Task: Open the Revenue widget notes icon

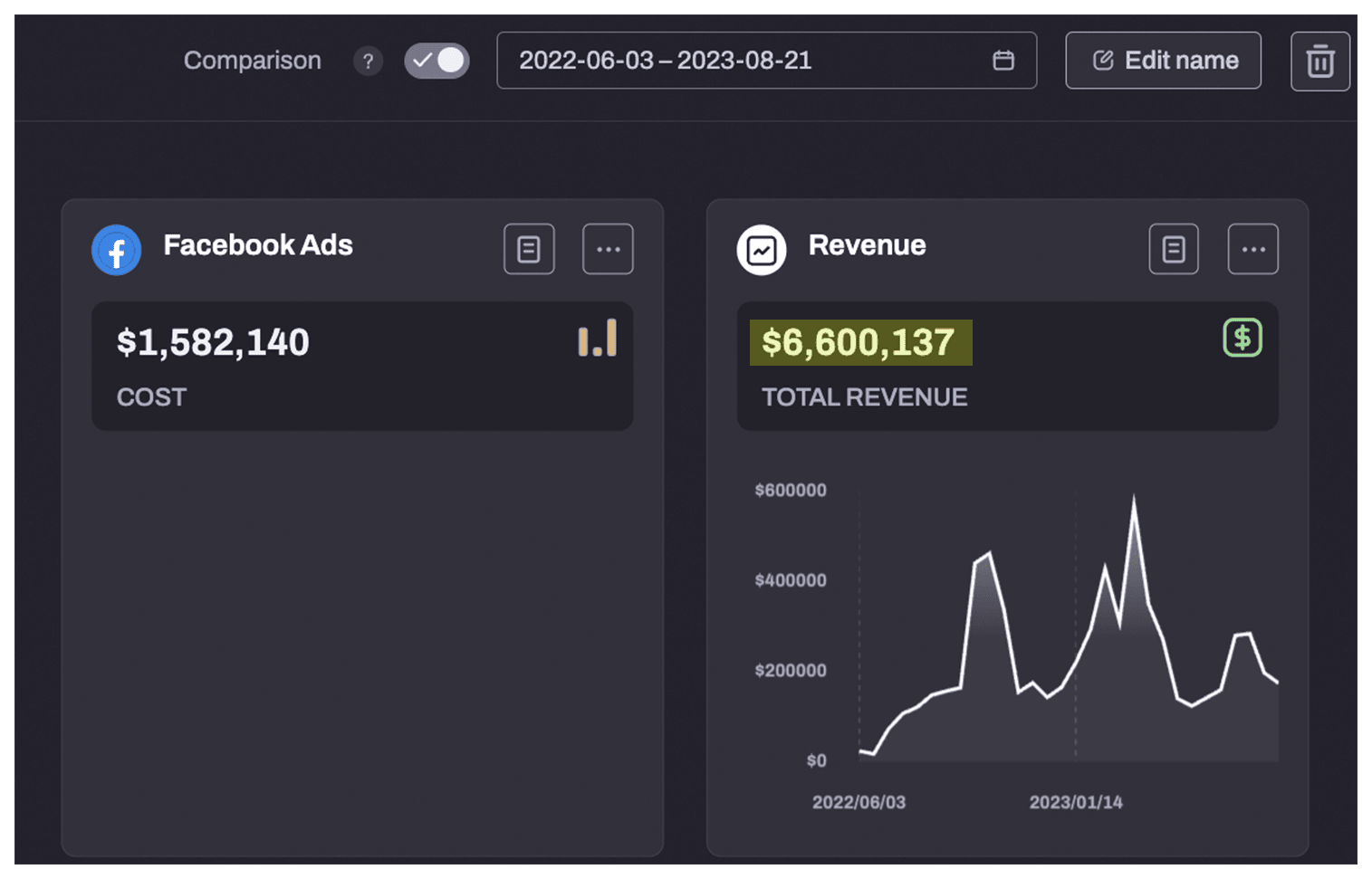Action: (x=1174, y=249)
